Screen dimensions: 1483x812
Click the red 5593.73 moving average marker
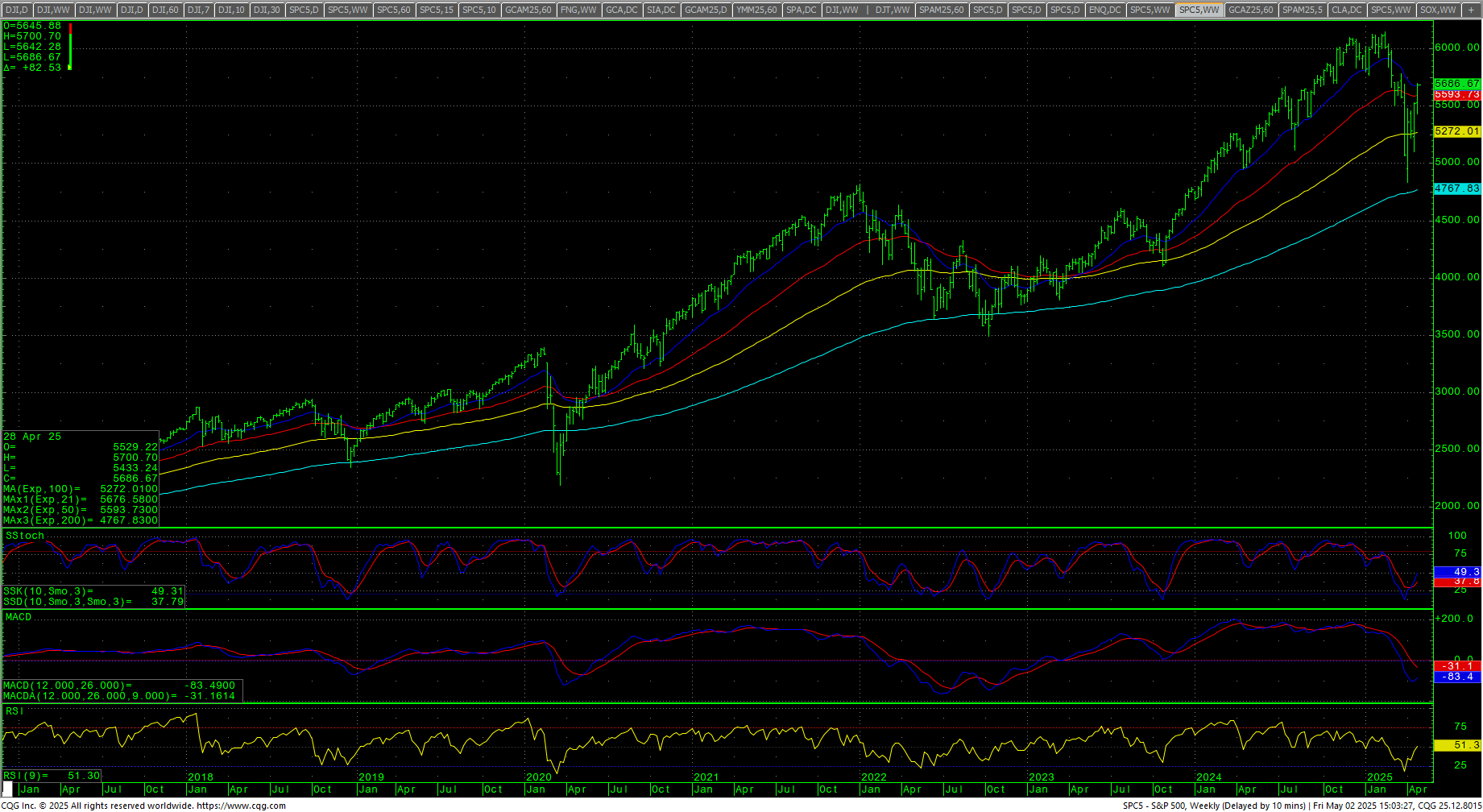pyautogui.click(x=1457, y=95)
